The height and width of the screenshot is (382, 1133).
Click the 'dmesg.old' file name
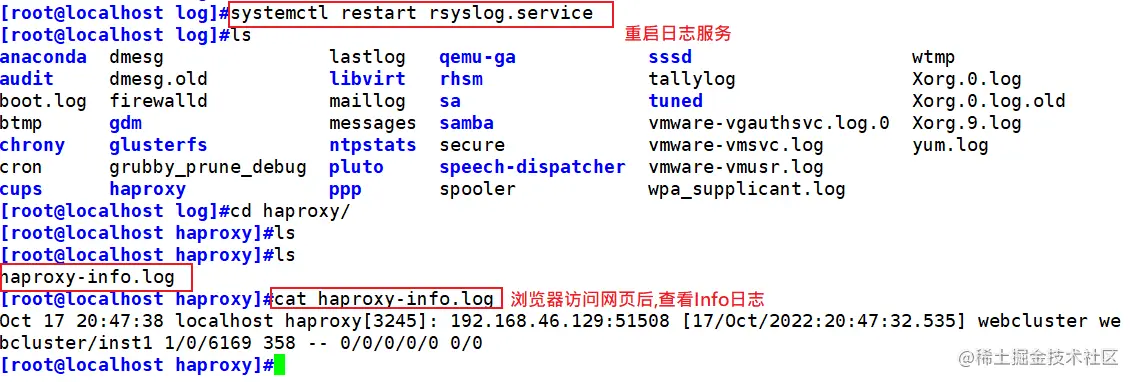(158, 79)
